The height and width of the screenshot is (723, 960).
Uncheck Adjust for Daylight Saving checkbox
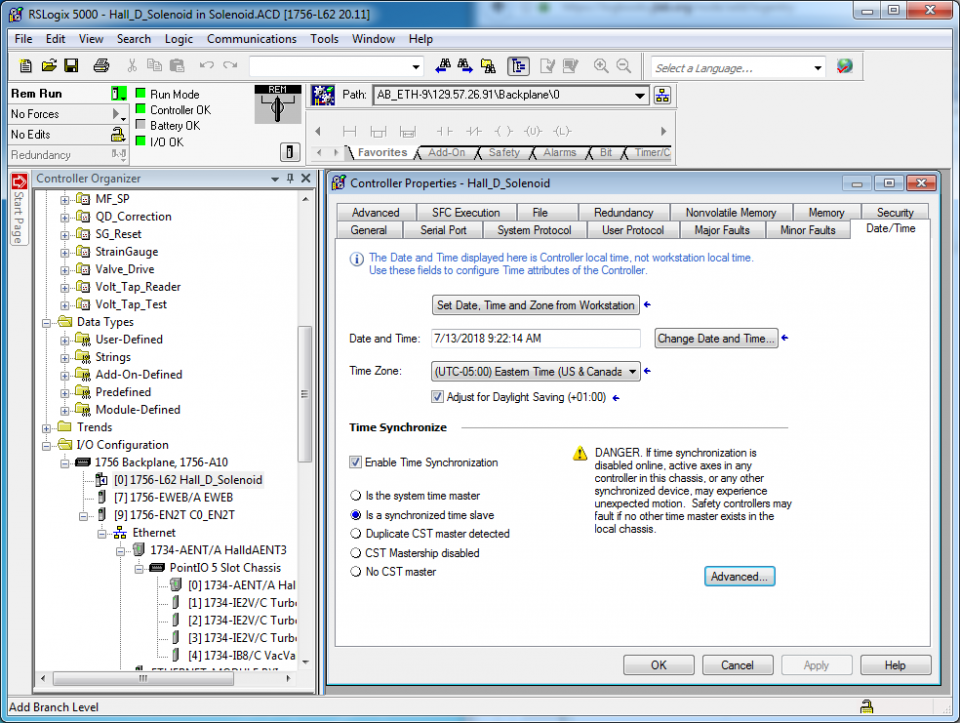tap(437, 397)
